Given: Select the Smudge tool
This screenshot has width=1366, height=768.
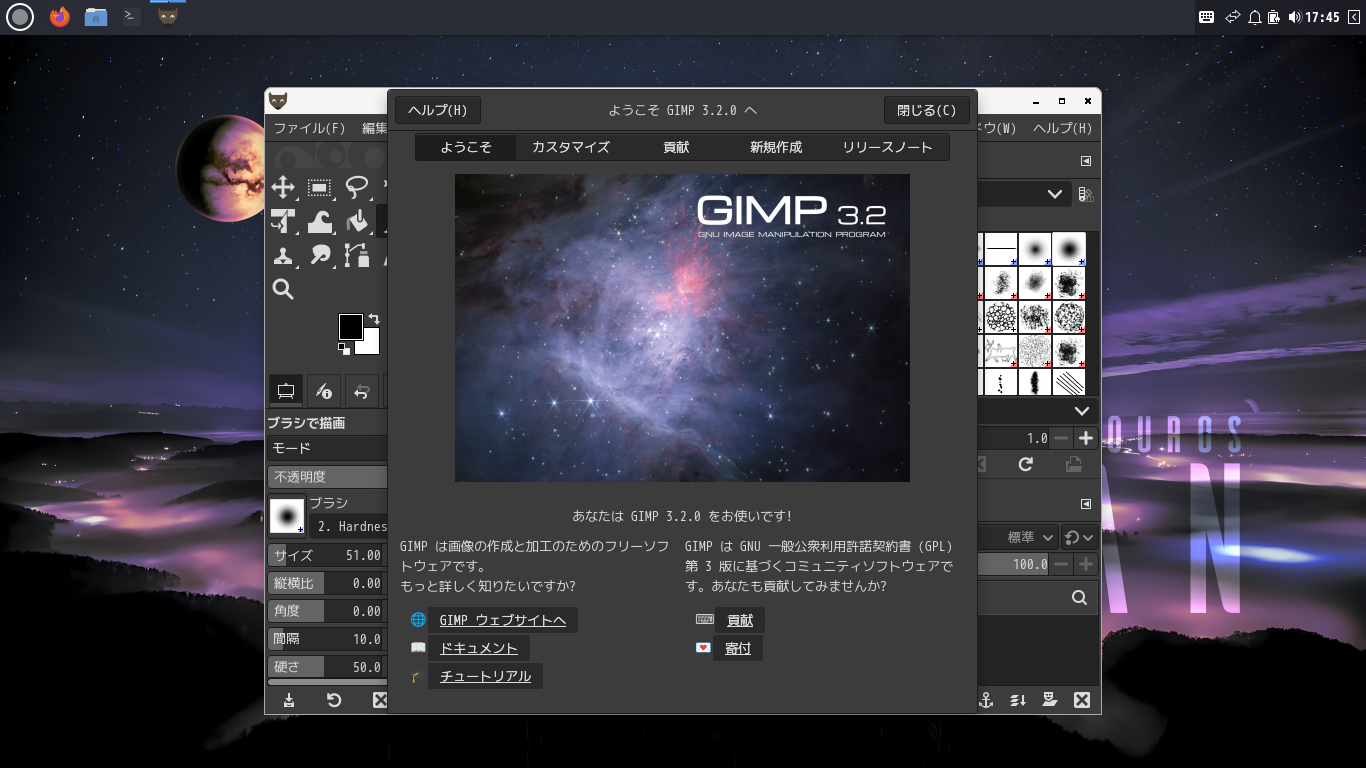Looking at the screenshot, I should (320, 255).
